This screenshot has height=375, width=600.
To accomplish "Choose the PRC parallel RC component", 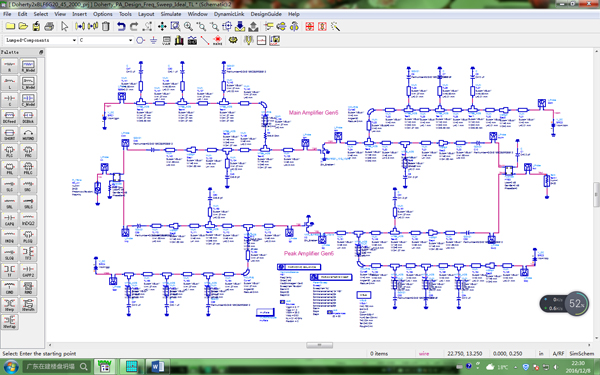I will pos(28,152).
